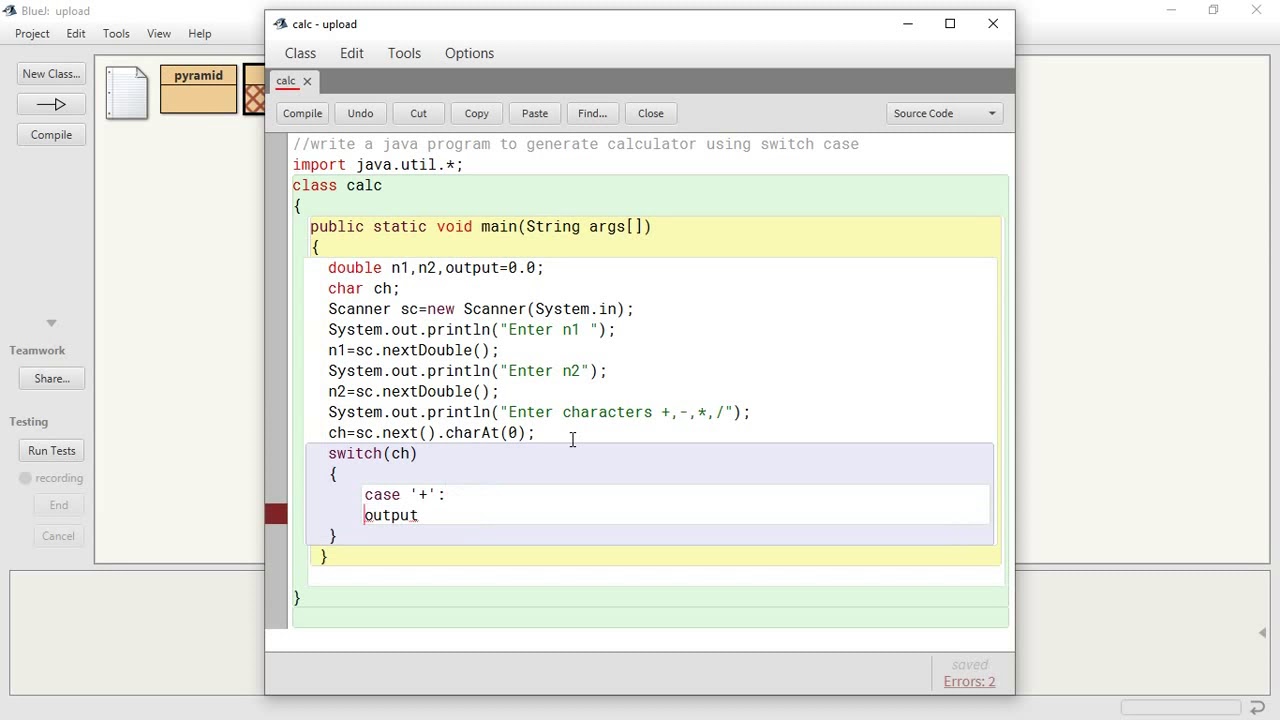Click the Find... button
The image size is (1280, 720).
pyautogui.click(x=592, y=113)
